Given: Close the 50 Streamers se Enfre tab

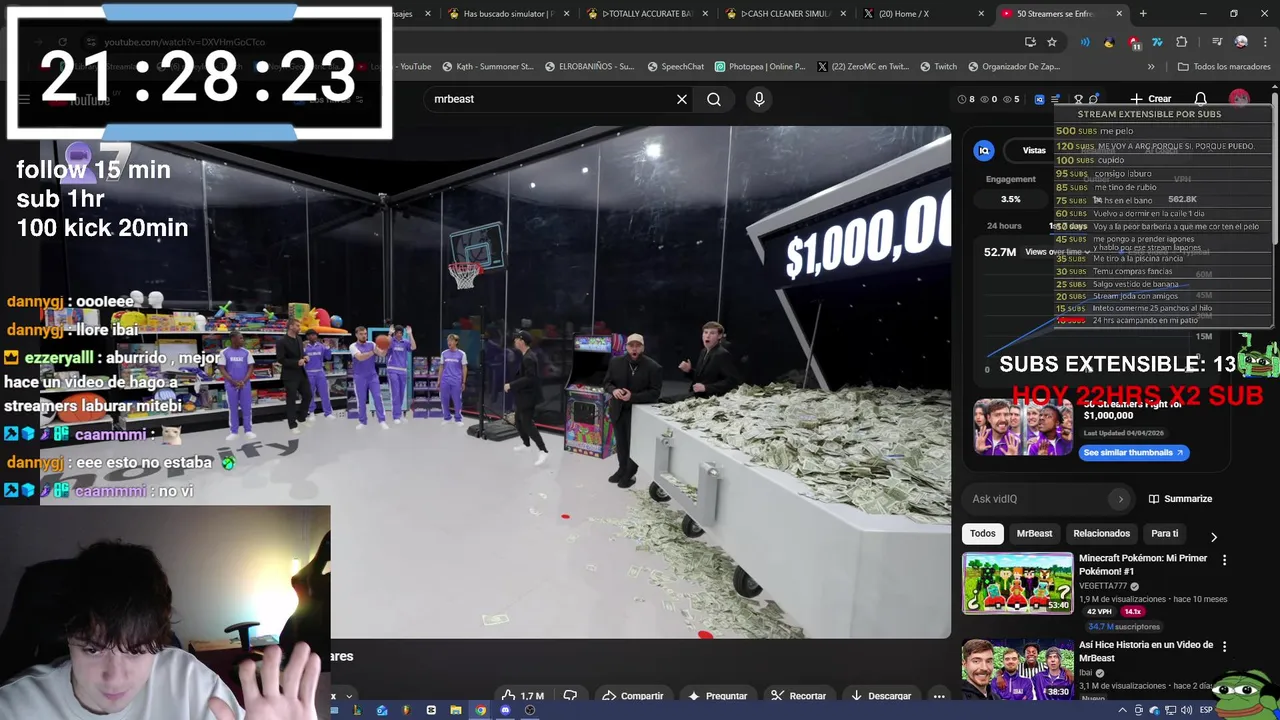Looking at the screenshot, I should pyautogui.click(x=1119, y=14).
